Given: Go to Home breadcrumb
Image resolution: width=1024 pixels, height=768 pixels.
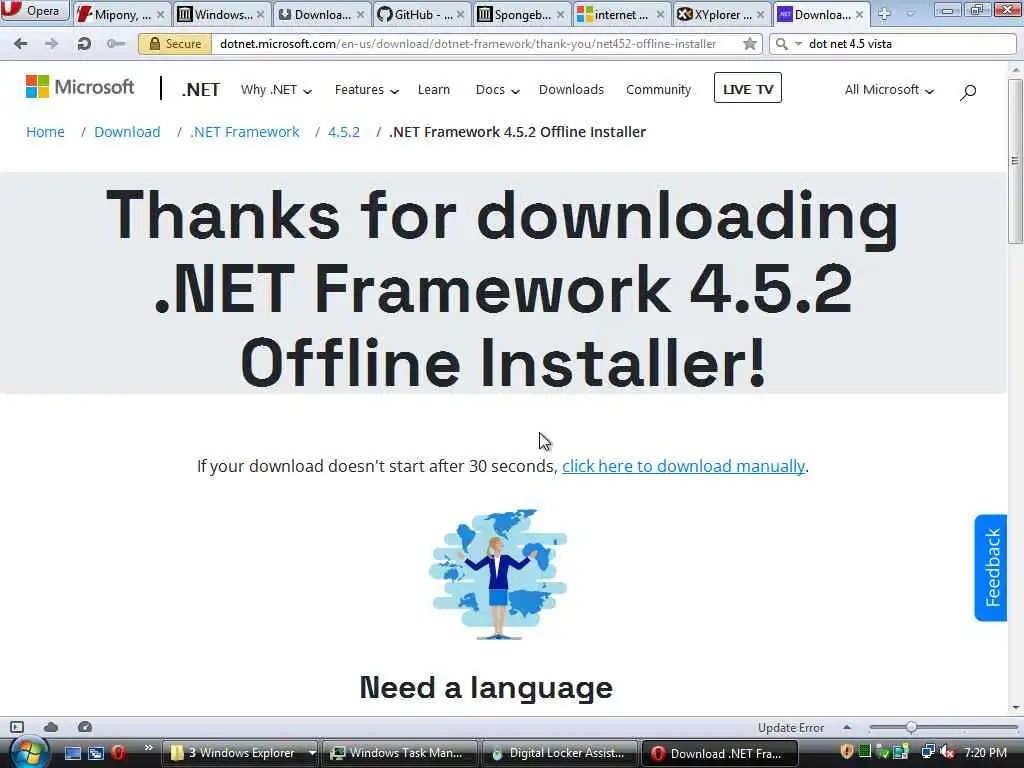Looking at the screenshot, I should point(45,132).
